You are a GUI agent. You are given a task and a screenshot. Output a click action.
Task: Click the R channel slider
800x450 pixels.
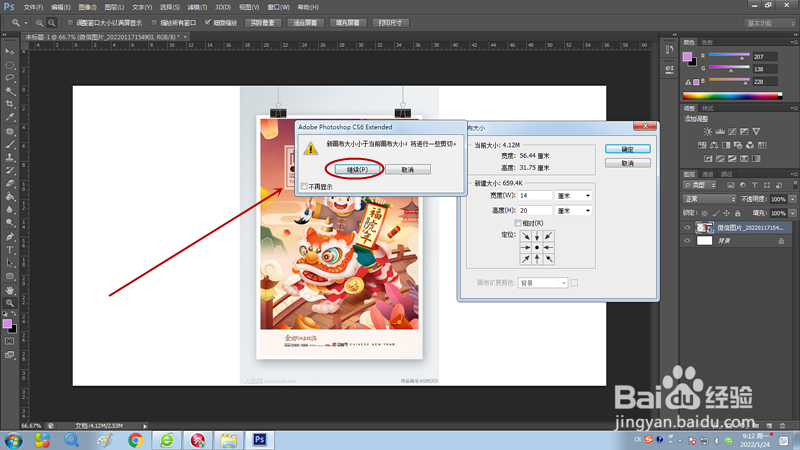pos(729,55)
